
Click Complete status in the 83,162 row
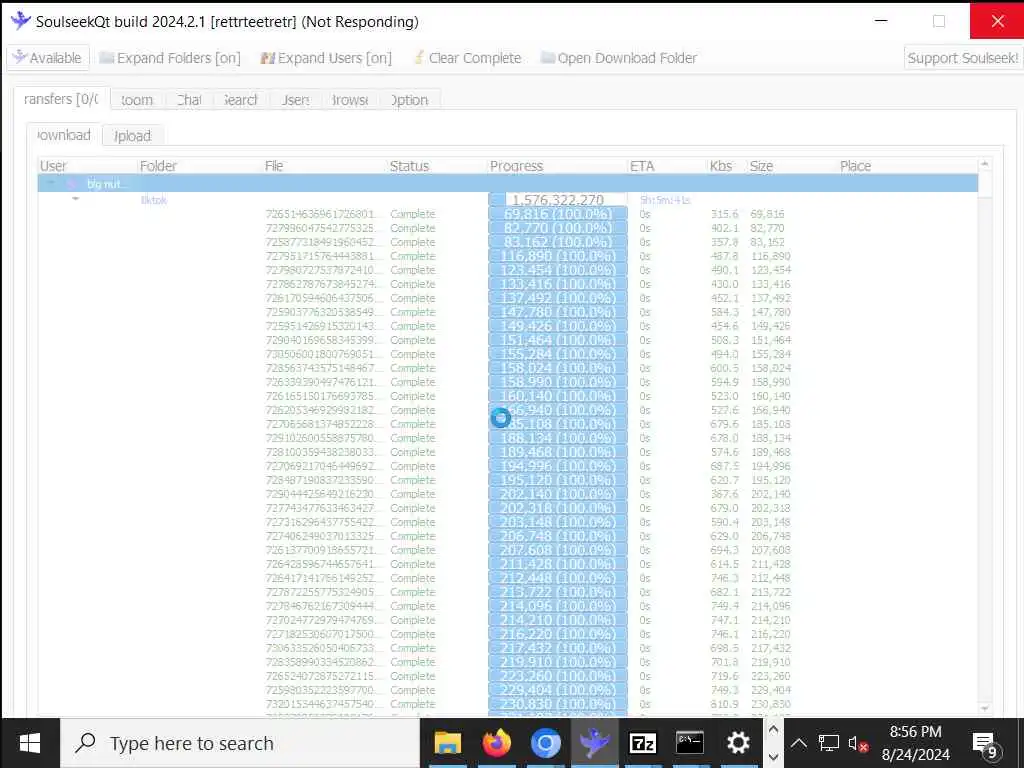coord(413,242)
